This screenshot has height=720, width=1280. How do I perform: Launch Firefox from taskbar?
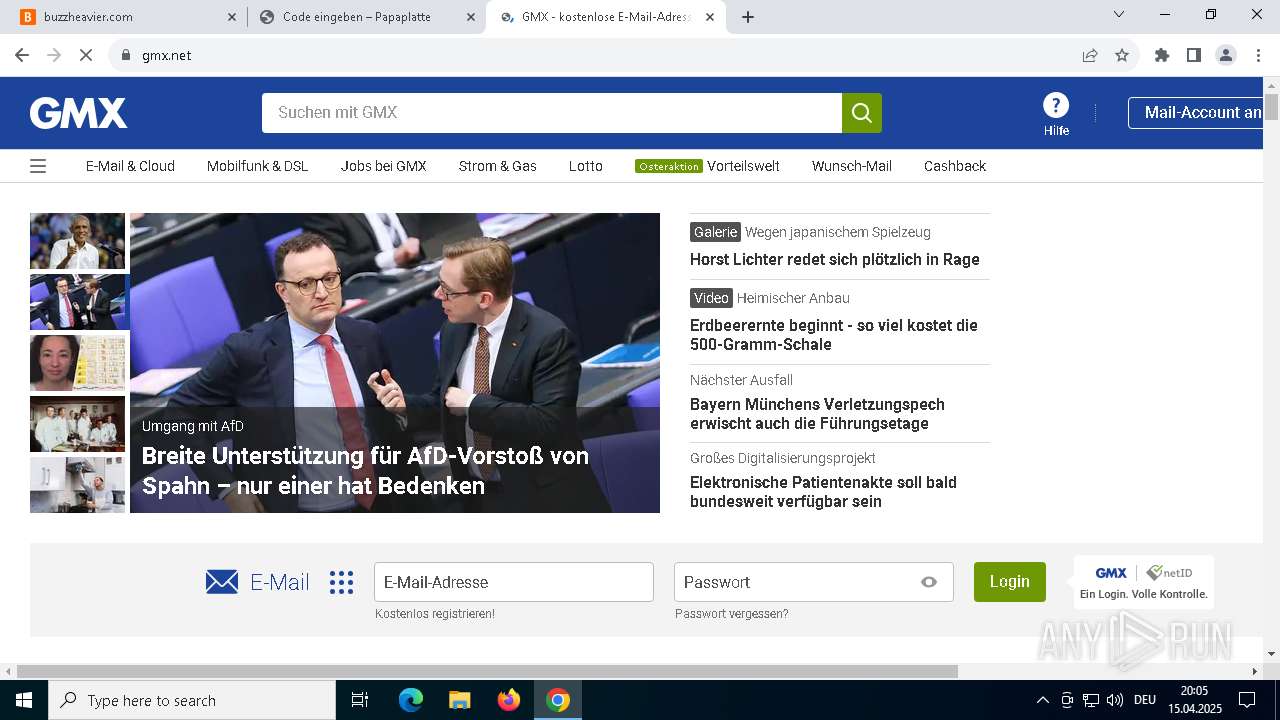coord(509,700)
